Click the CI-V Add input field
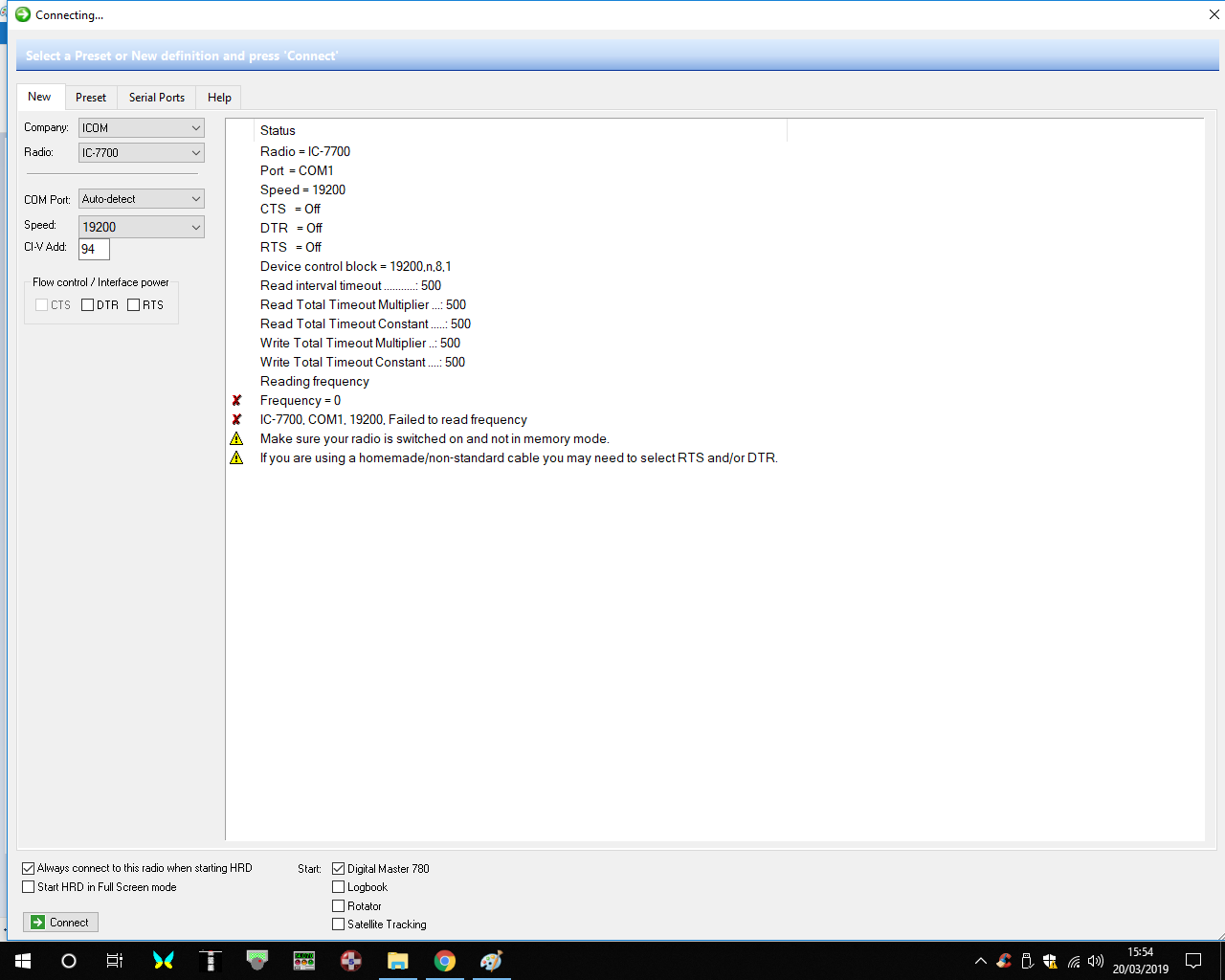 (x=94, y=249)
